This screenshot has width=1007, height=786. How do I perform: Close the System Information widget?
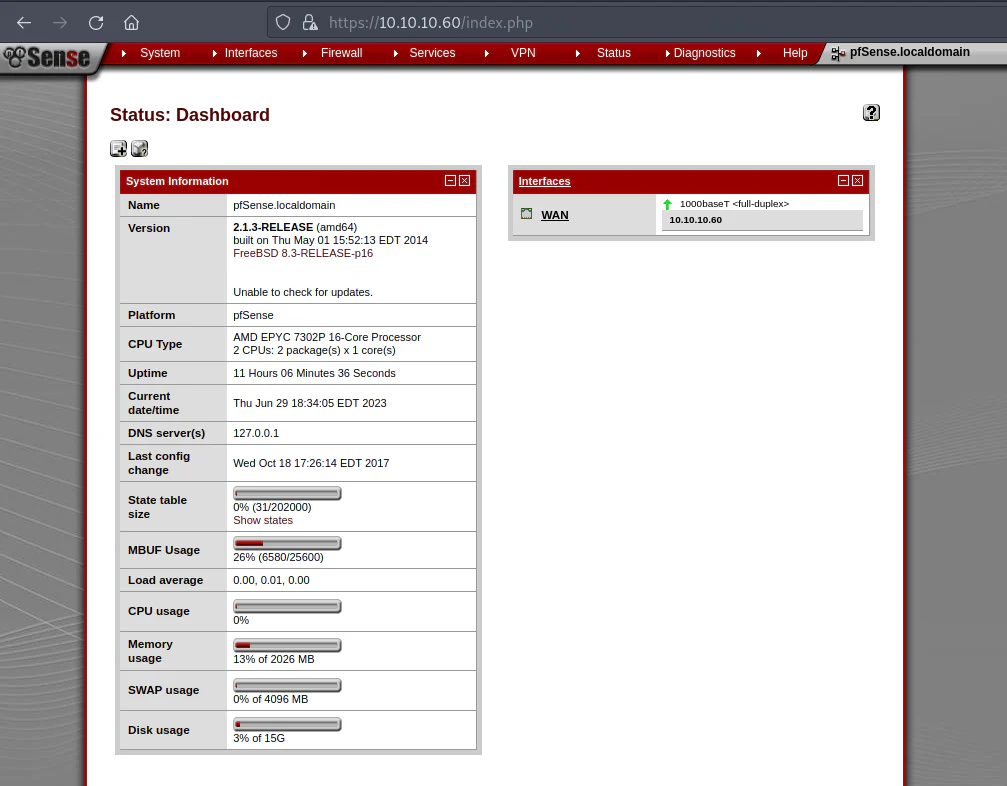pyautogui.click(x=464, y=180)
